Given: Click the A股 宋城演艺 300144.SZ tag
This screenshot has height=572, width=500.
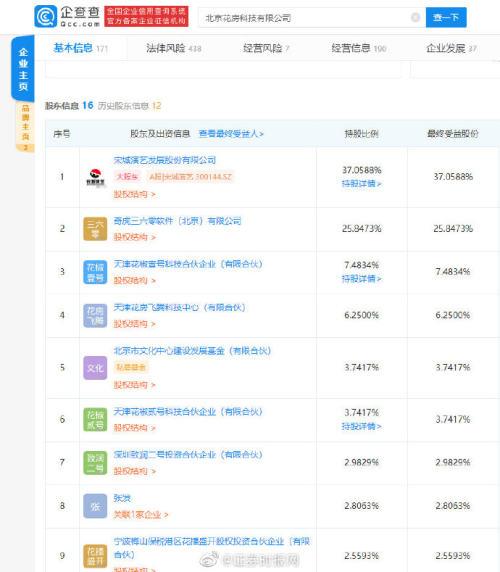Looking at the screenshot, I should tap(190, 177).
